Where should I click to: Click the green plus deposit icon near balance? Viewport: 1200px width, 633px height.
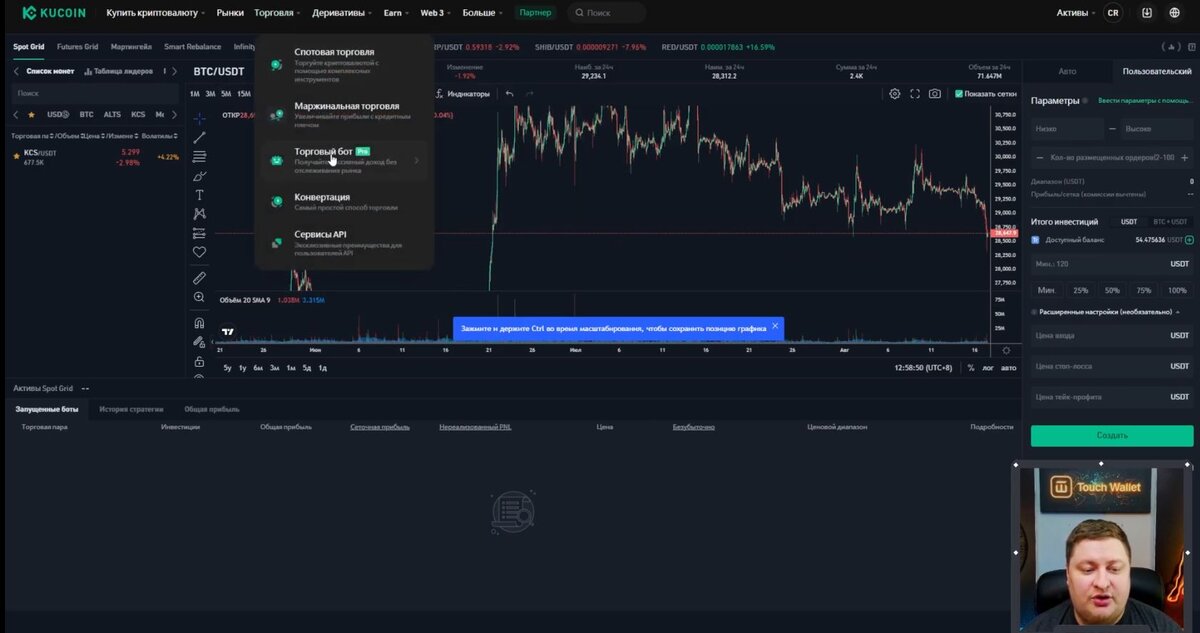(x=1189, y=240)
